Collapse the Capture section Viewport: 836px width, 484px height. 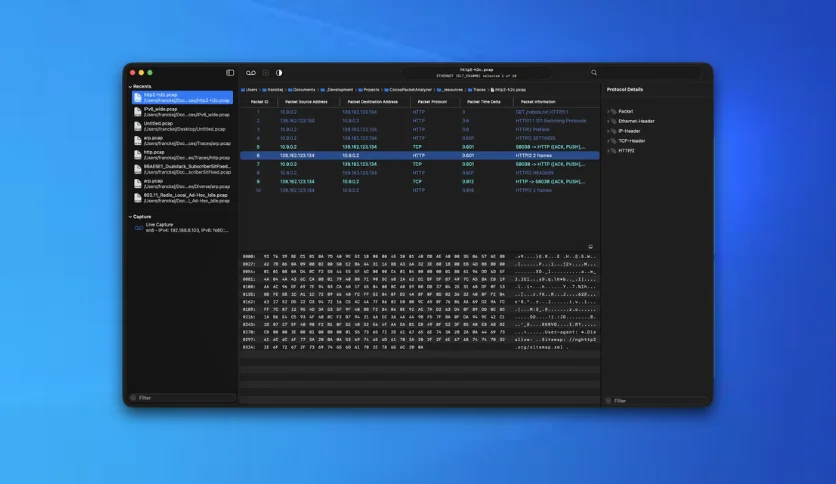tap(130, 217)
